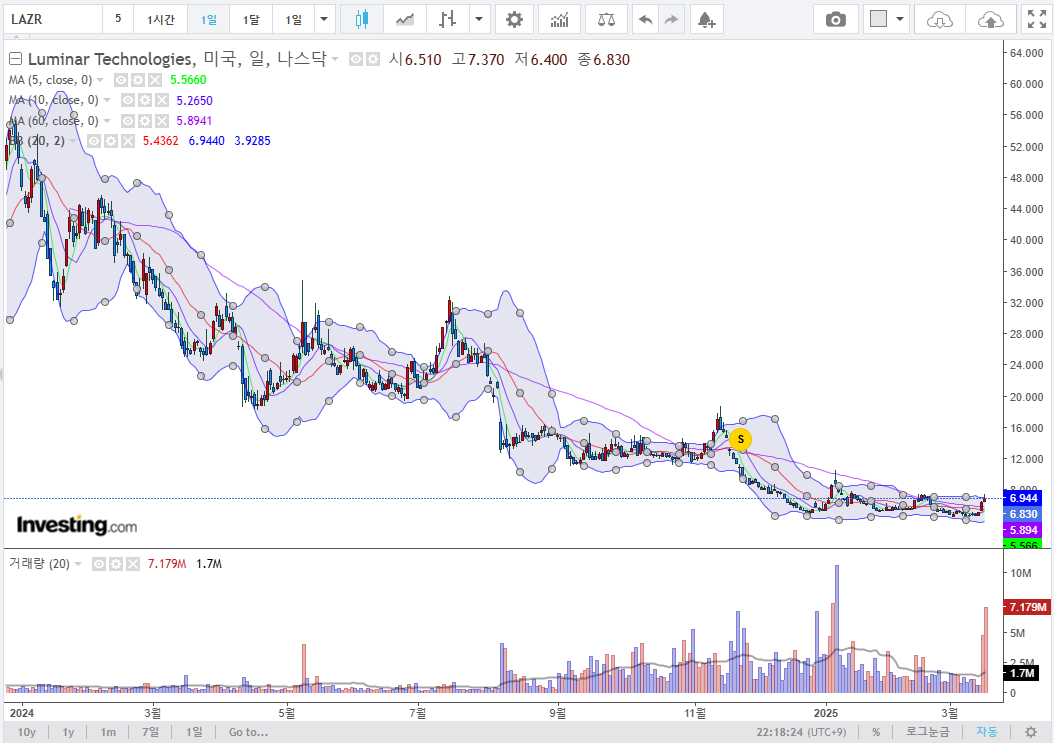
Task: Undo the last chart action
Action: (x=645, y=19)
